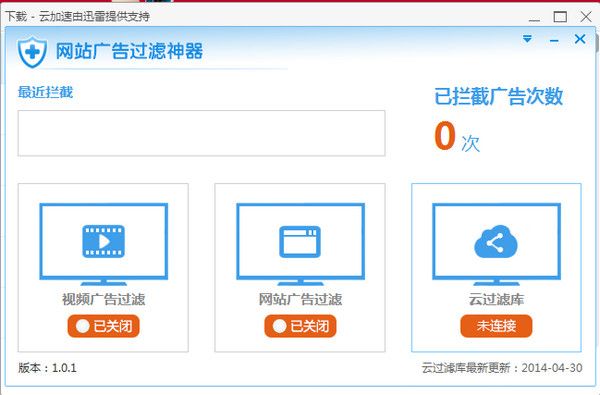This screenshot has height=395, width=600.
Task: Click the shield logo icon
Action: pos(32,52)
